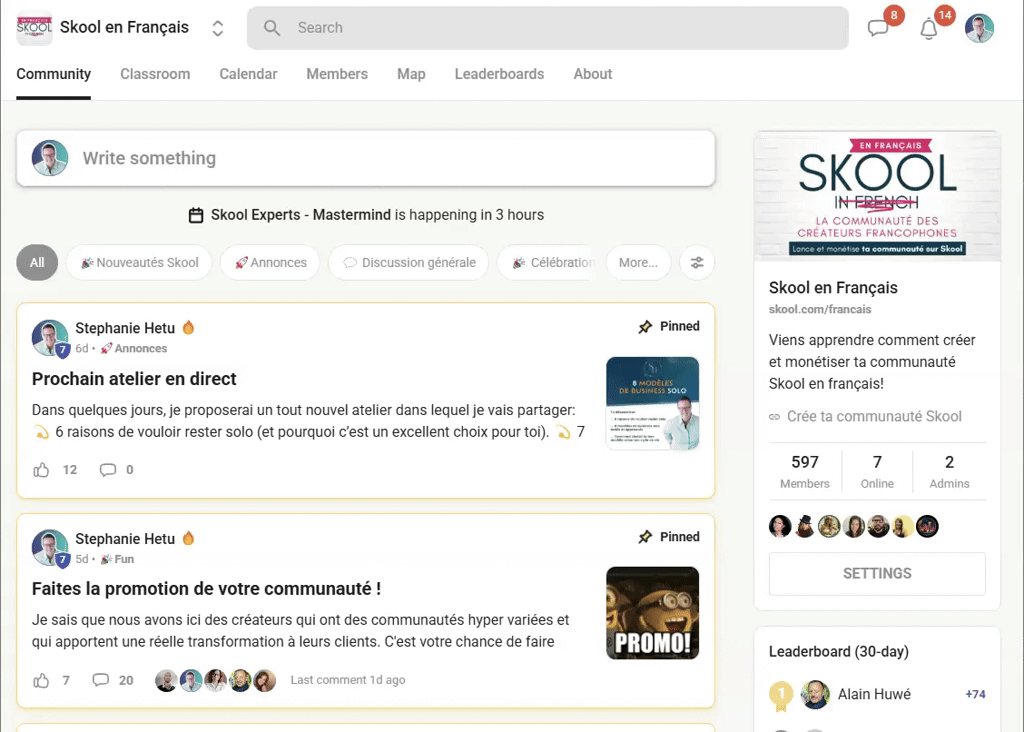
Task: Click the 7 Online count
Action: (877, 471)
